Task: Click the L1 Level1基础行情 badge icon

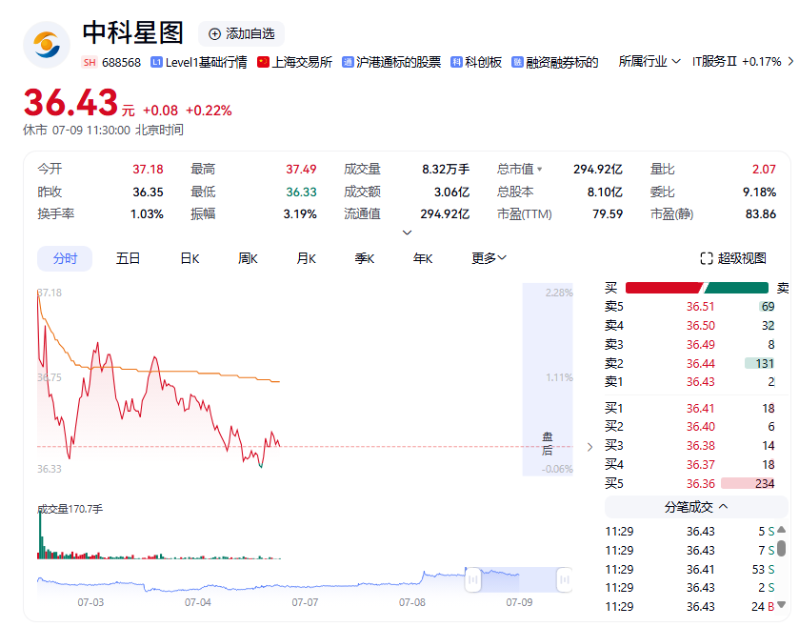Action: click(156, 62)
